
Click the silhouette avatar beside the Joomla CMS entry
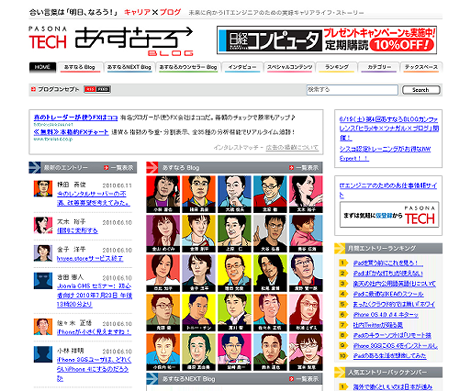43,281
